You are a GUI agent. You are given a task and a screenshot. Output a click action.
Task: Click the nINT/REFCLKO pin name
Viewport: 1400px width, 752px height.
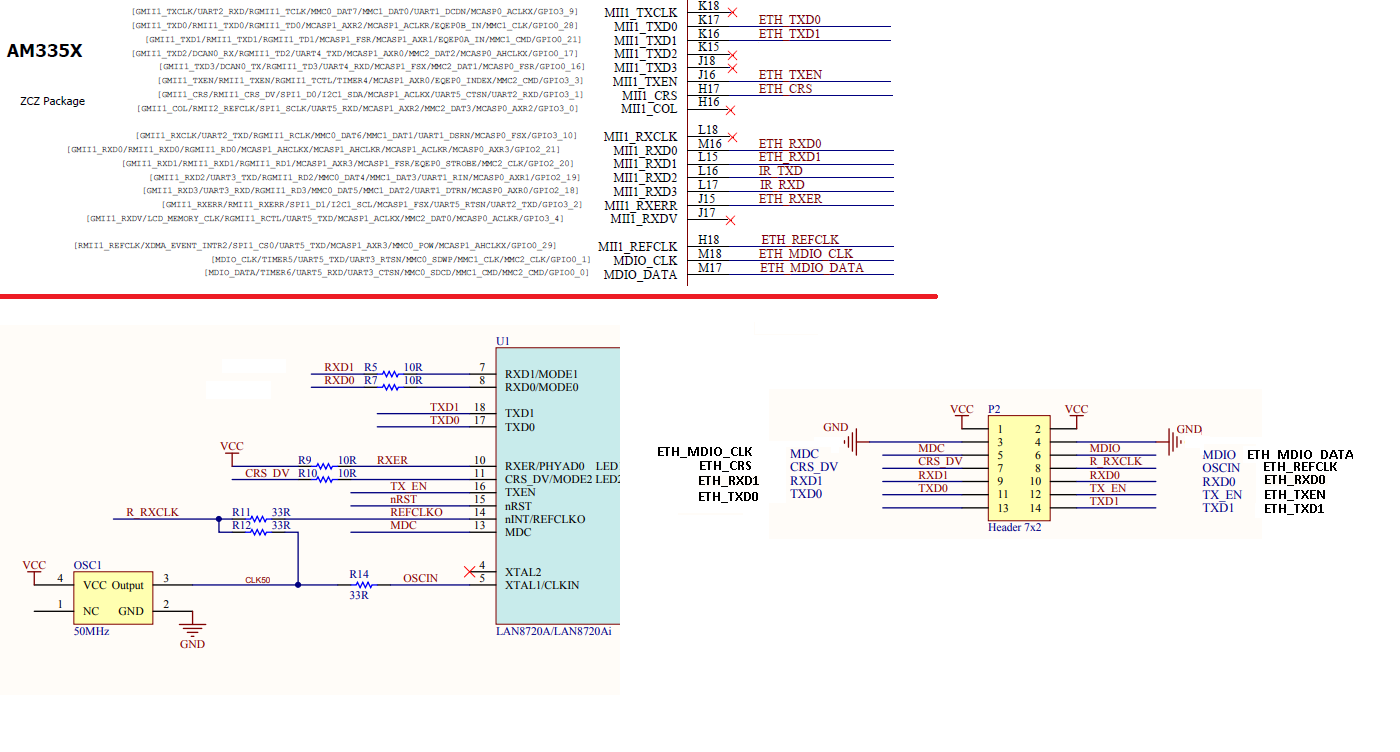pyautogui.click(x=545, y=519)
